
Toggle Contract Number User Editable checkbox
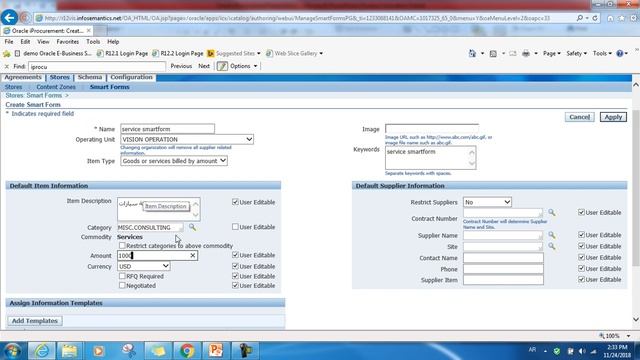pos(581,212)
